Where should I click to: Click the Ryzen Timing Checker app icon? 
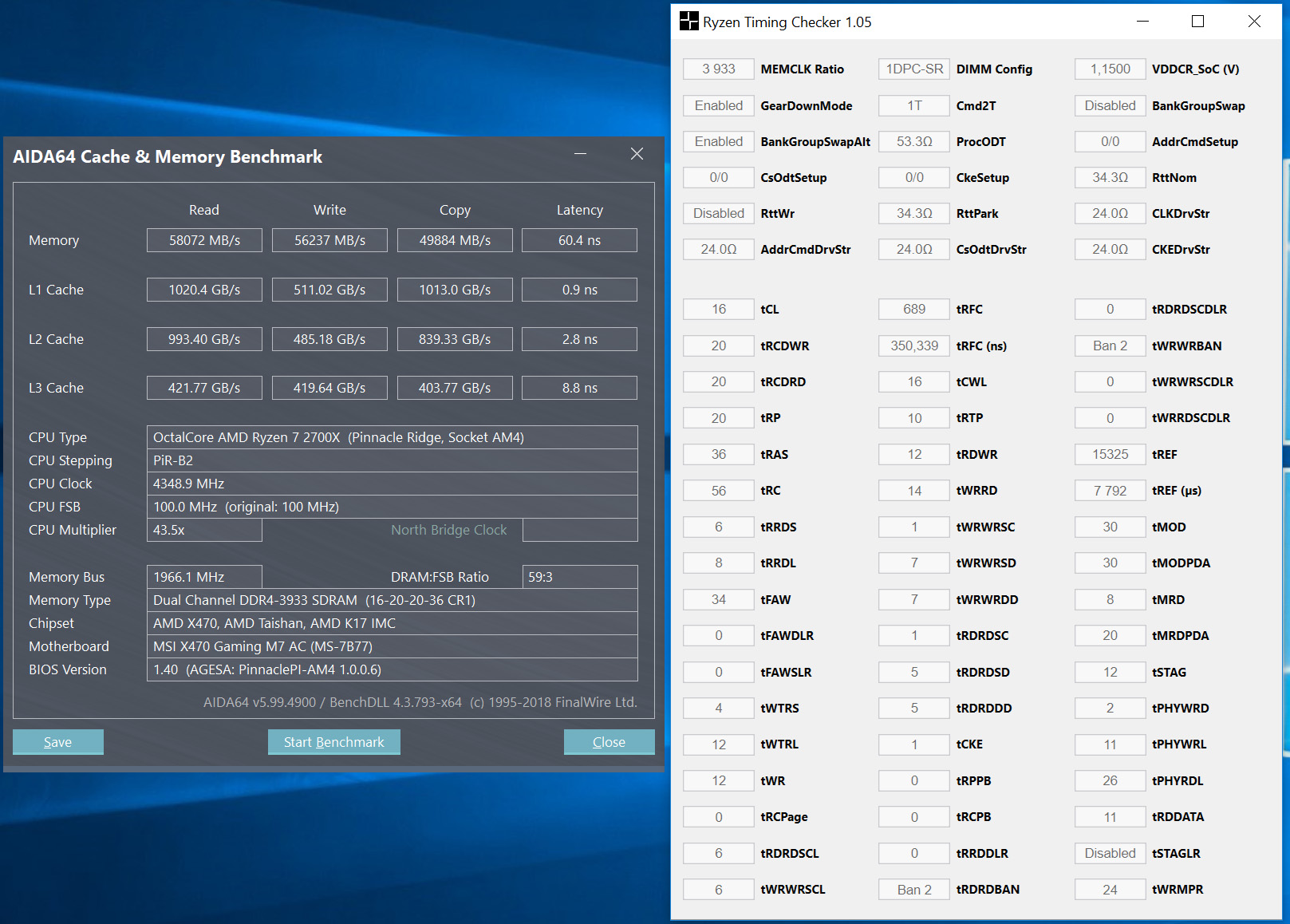[x=688, y=22]
